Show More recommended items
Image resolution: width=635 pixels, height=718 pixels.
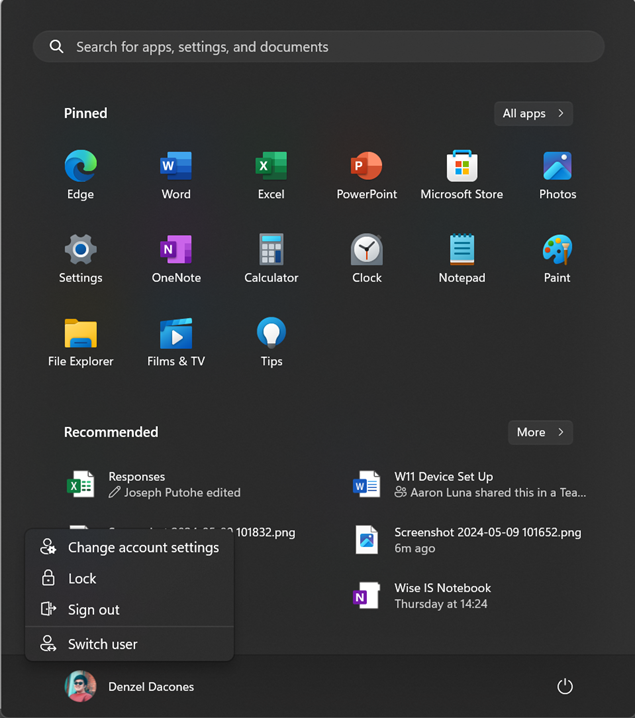click(540, 432)
